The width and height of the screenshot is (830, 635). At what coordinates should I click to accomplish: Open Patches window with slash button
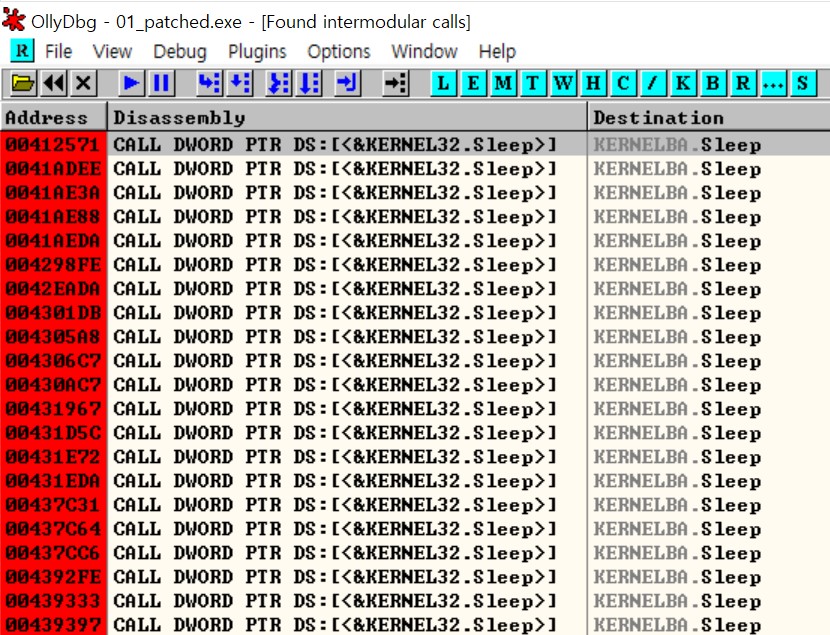point(653,84)
